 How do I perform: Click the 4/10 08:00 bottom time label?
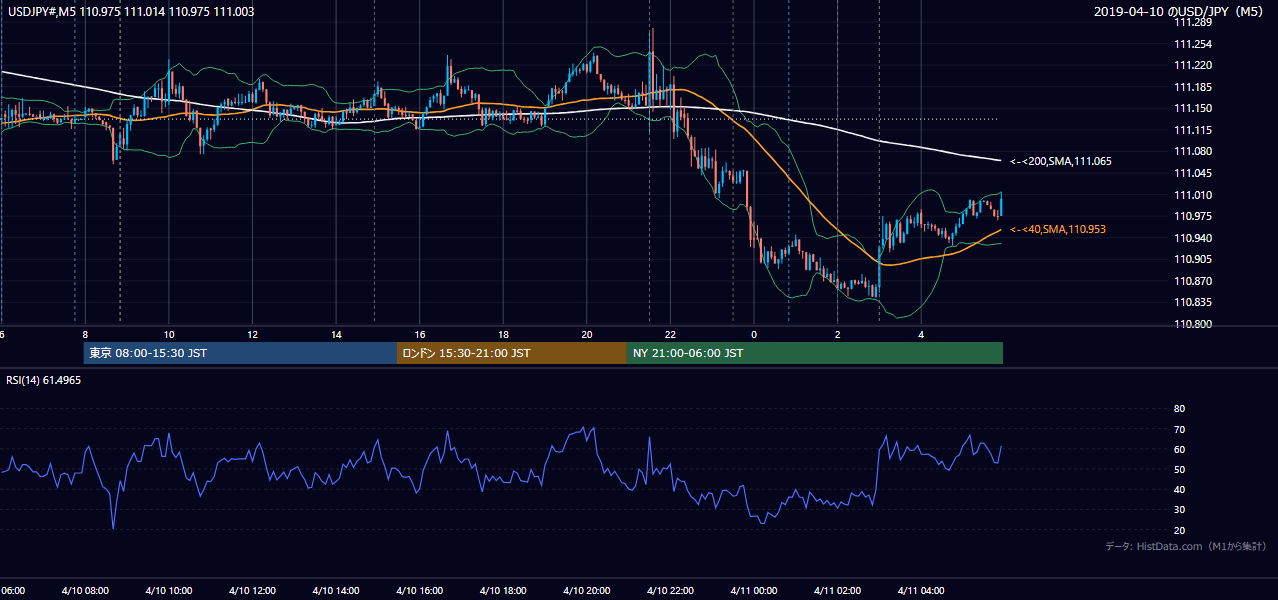[83, 591]
